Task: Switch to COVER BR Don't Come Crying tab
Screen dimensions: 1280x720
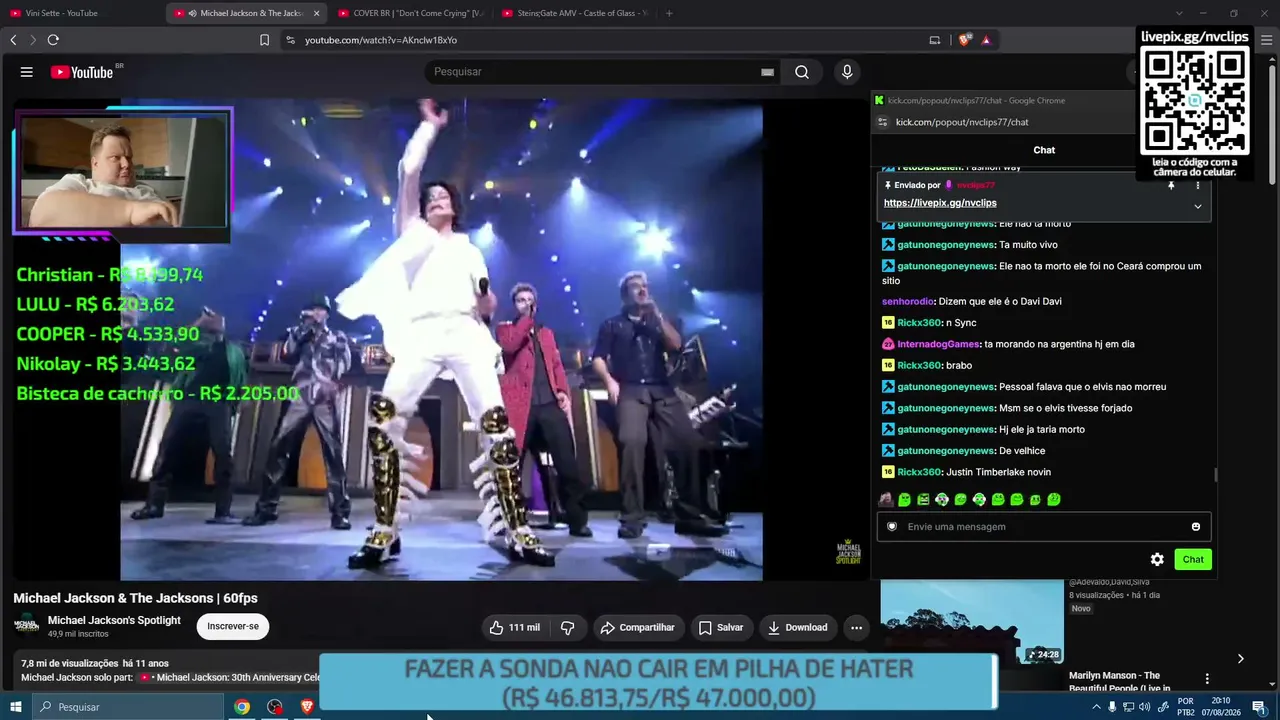Action: pos(409,13)
